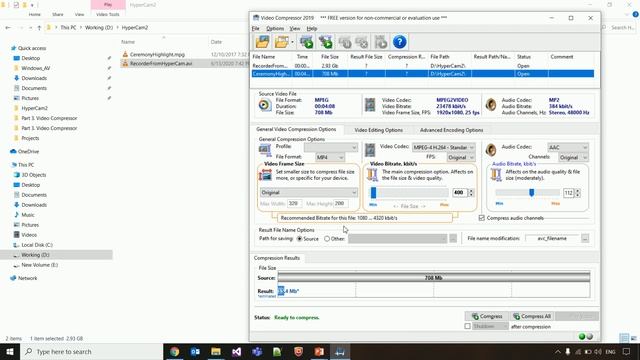Click the audio bitrate slider handle

pyautogui.click(x=531, y=192)
